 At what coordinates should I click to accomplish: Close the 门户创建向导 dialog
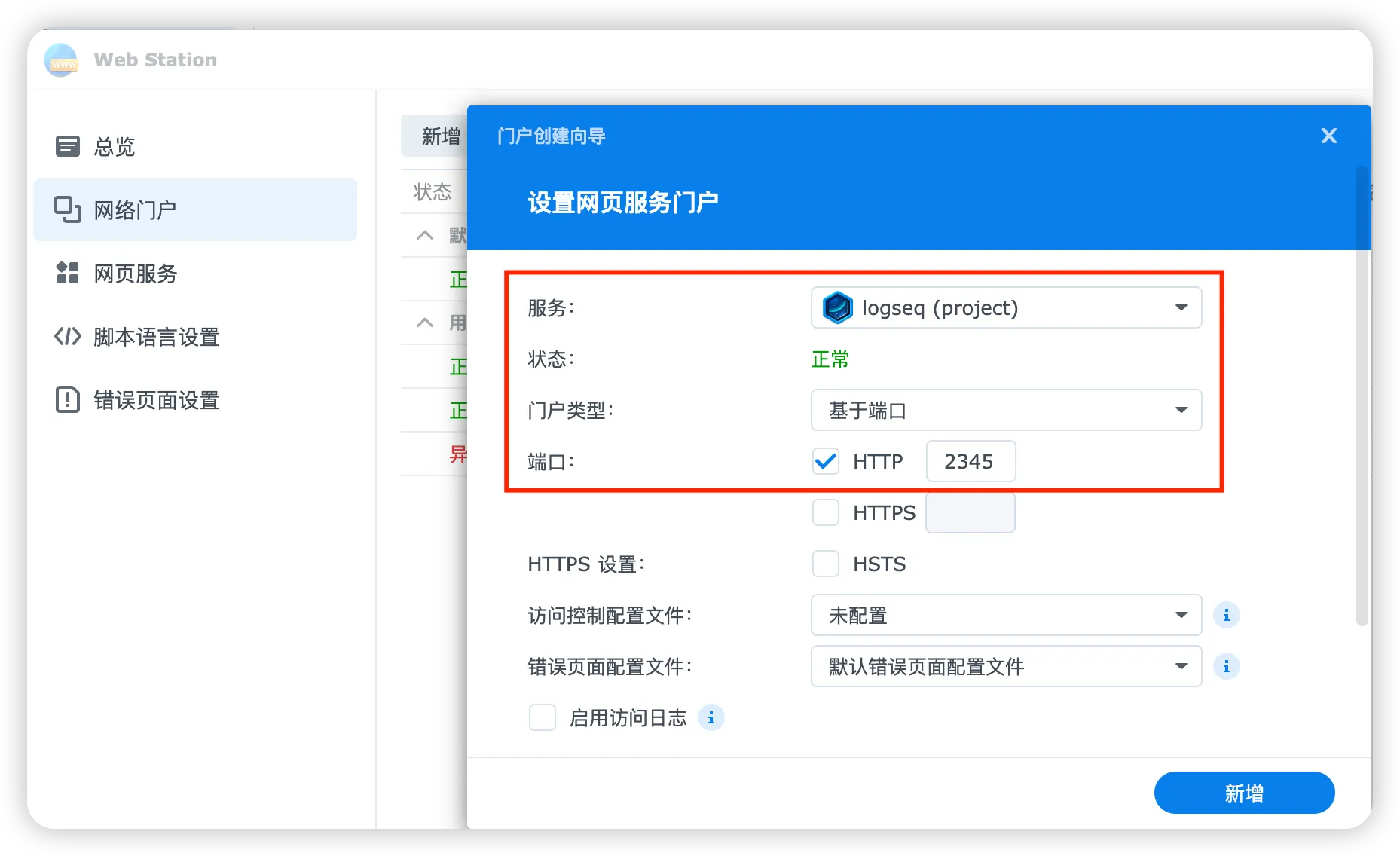click(x=1328, y=136)
